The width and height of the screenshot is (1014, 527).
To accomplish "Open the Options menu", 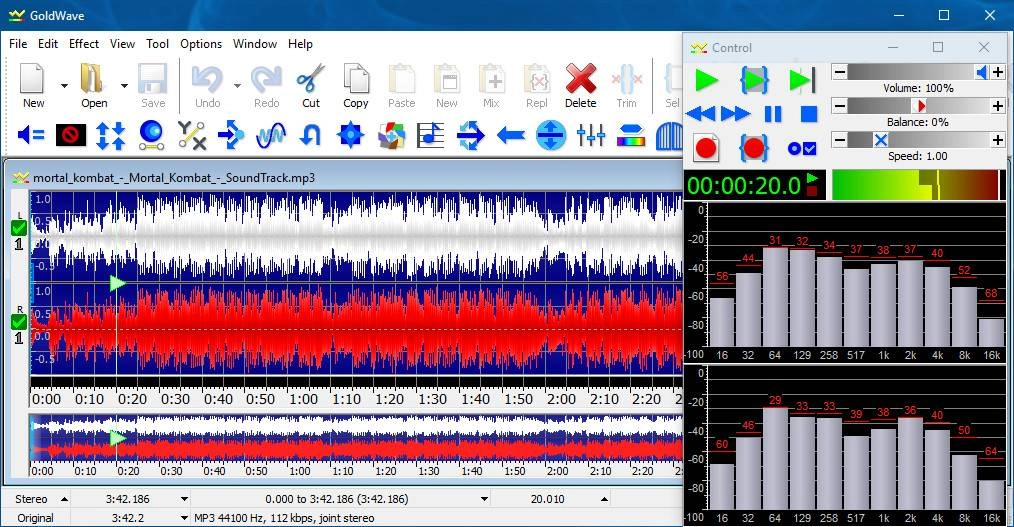I will (x=201, y=44).
